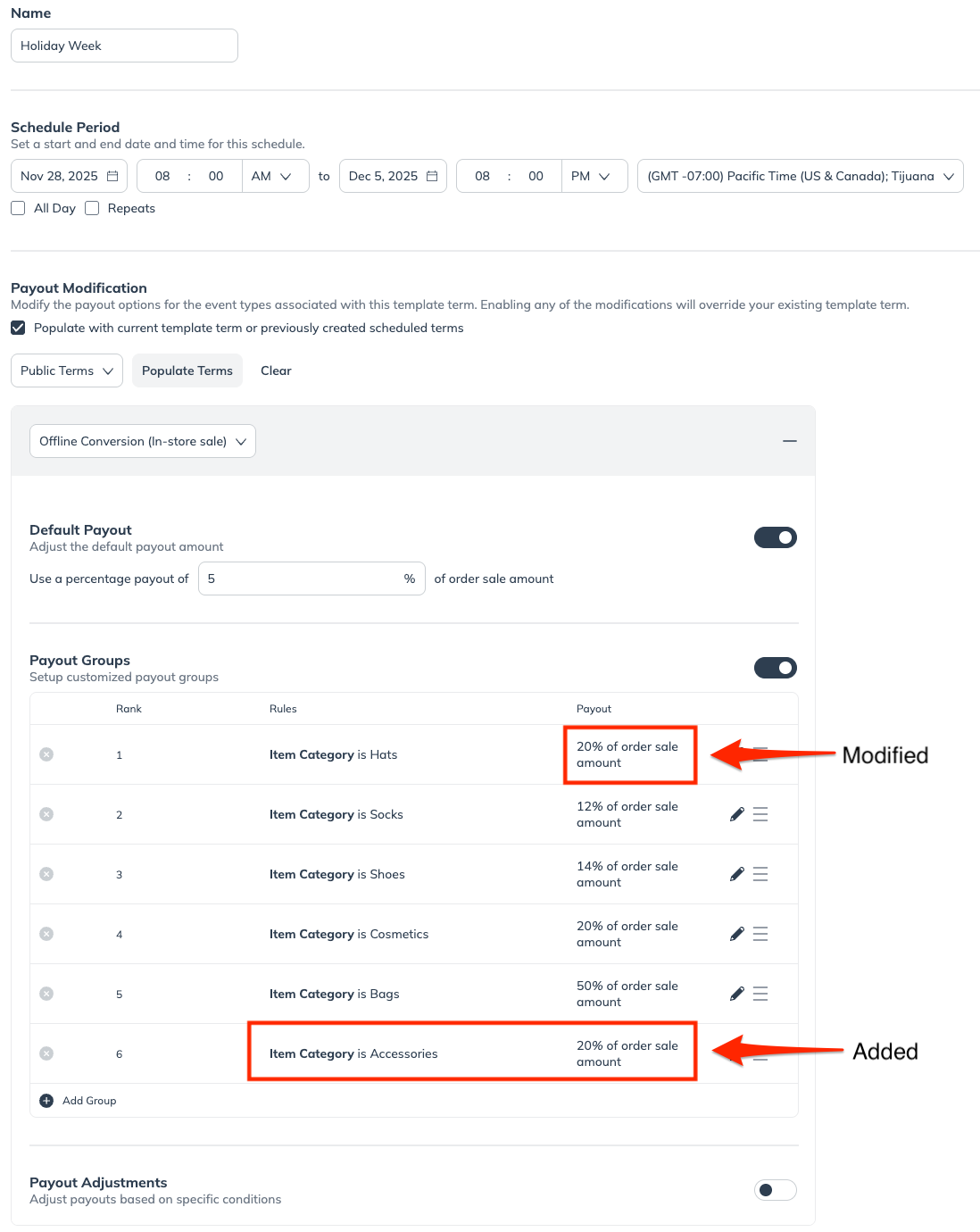Collapse the Offline Conversion section
The image size is (980, 1232).
coord(790,441)
